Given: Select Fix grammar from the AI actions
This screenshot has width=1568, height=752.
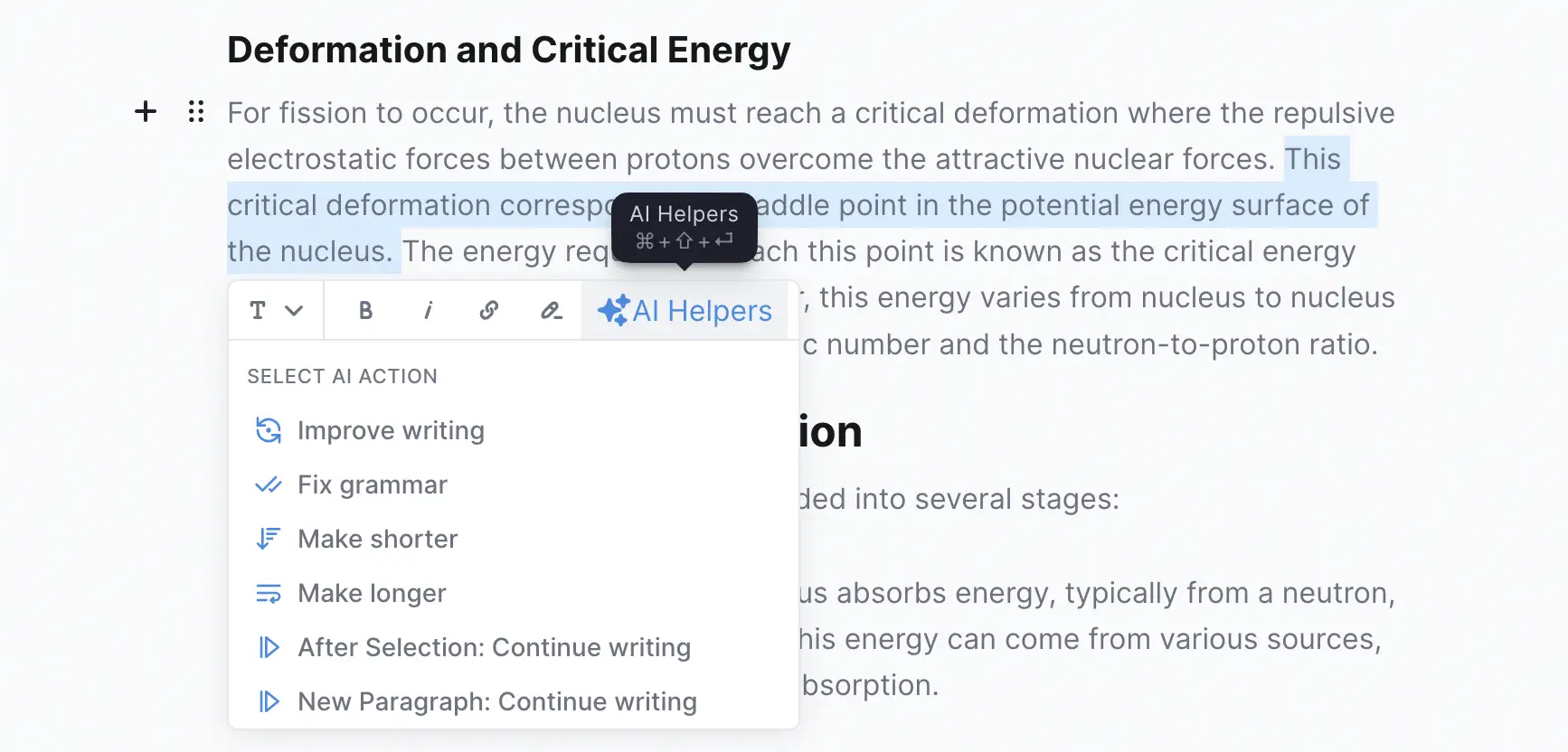Looking at the screenshot, I should [x=372, y=484].
